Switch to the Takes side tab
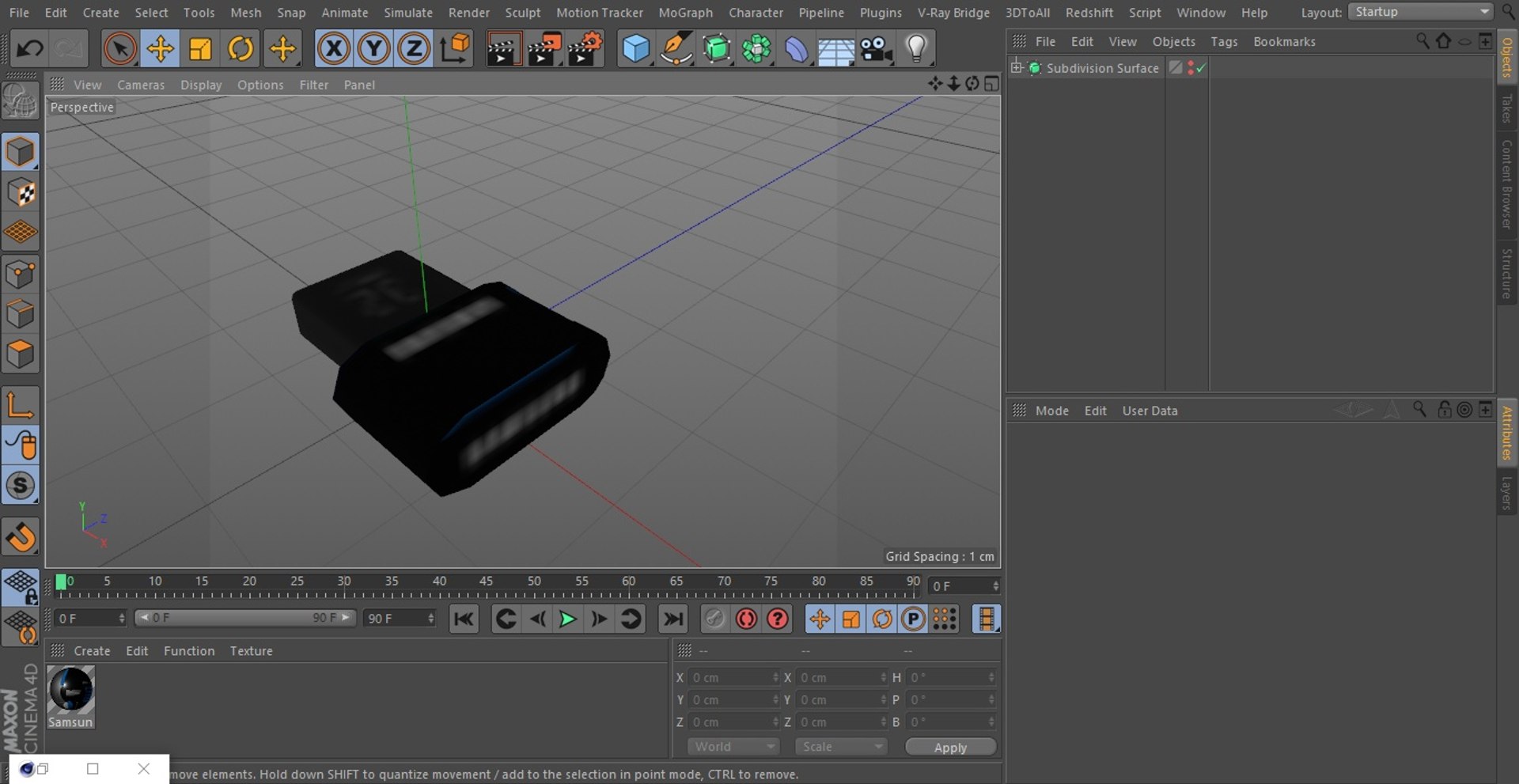Image resolution: width=1519 pixels, height=784 pixels. pos(1506,108)
